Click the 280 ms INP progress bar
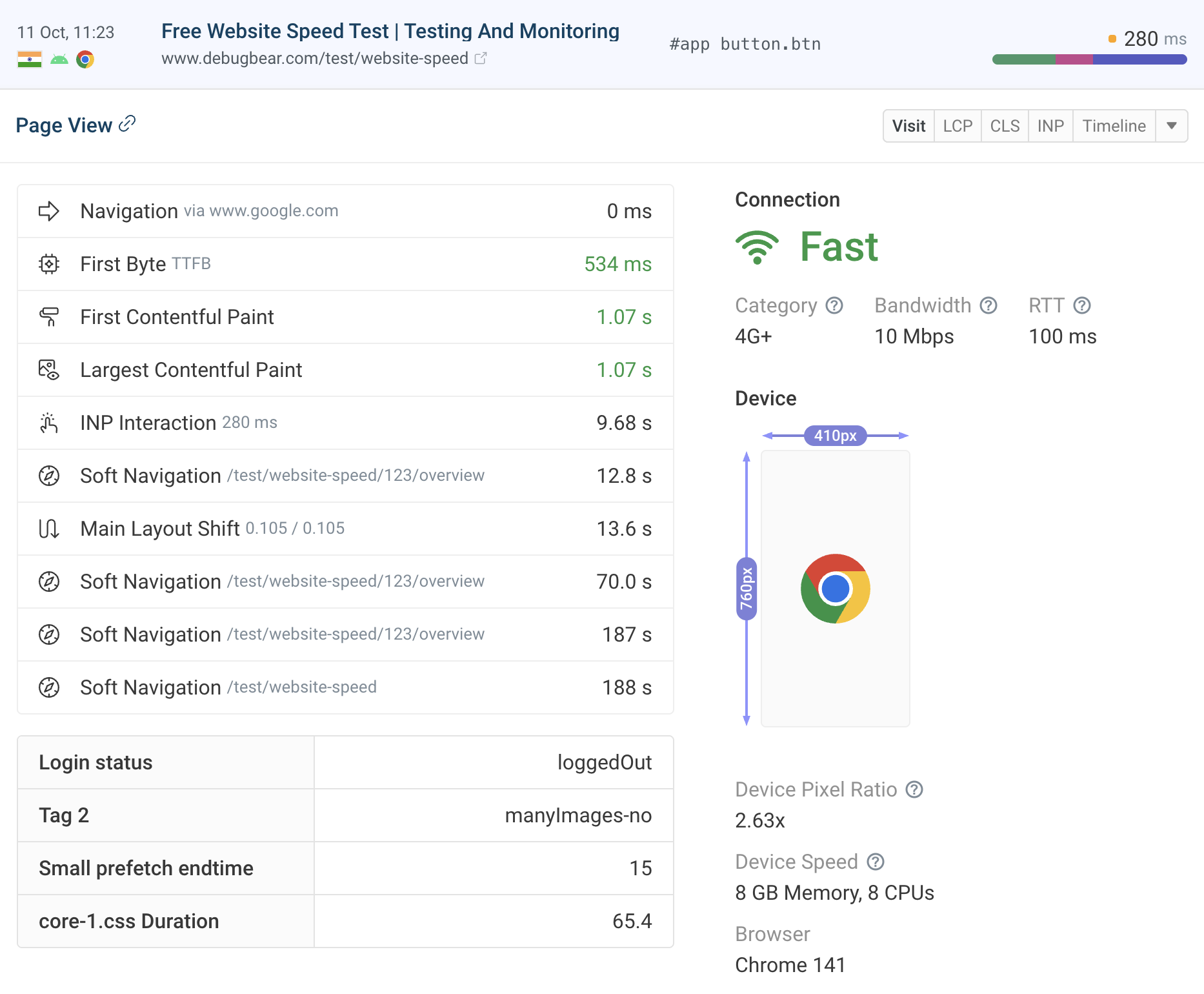This screenshot has width=1204, height=994. pyautogui.click(x=1089, y=59)
